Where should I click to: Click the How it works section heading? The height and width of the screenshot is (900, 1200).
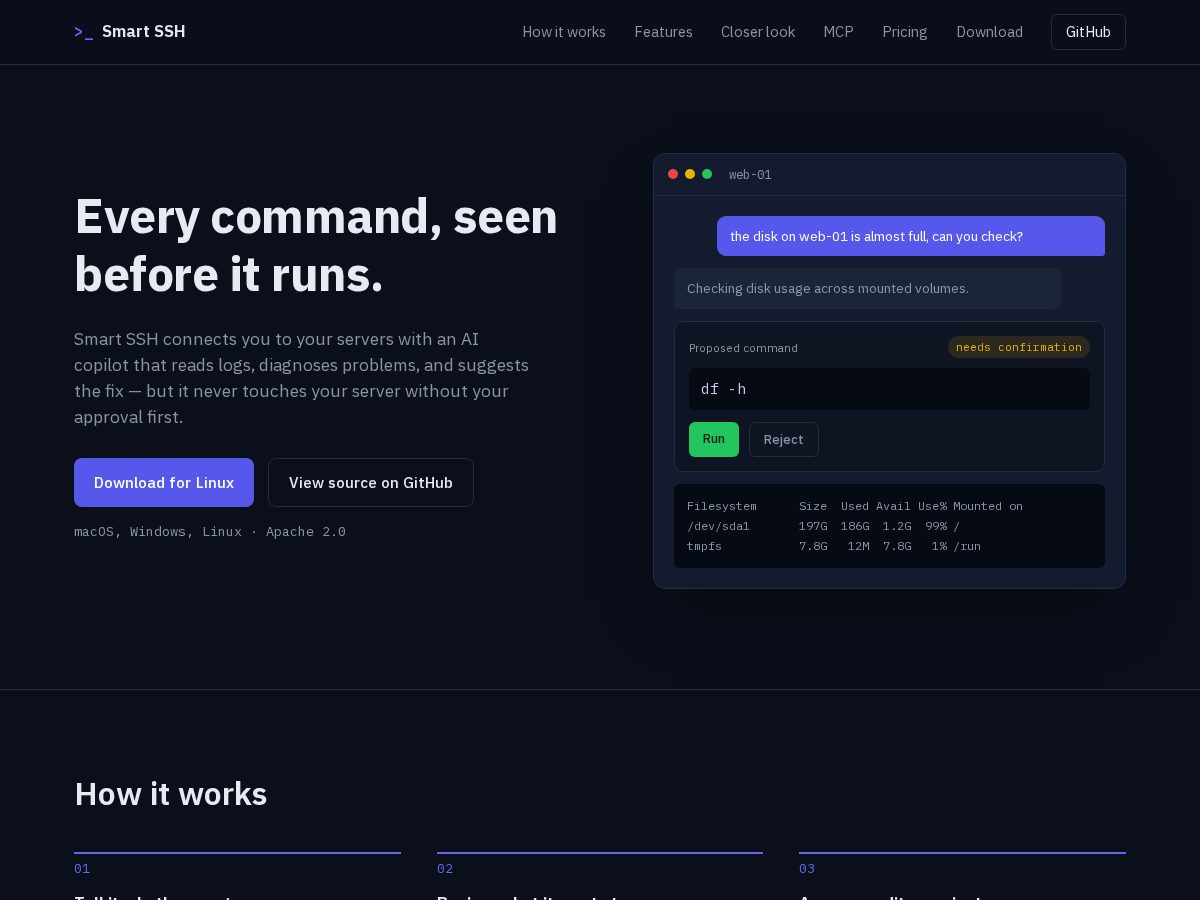coord(171,794)
